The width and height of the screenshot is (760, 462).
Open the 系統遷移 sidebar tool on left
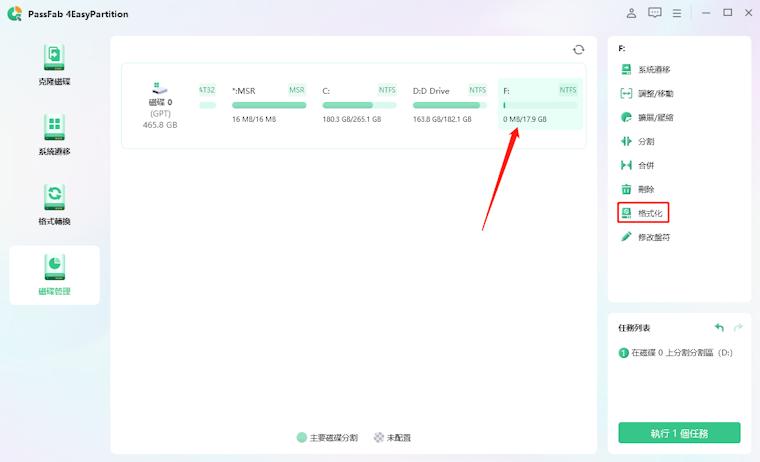tap(54, 135)
